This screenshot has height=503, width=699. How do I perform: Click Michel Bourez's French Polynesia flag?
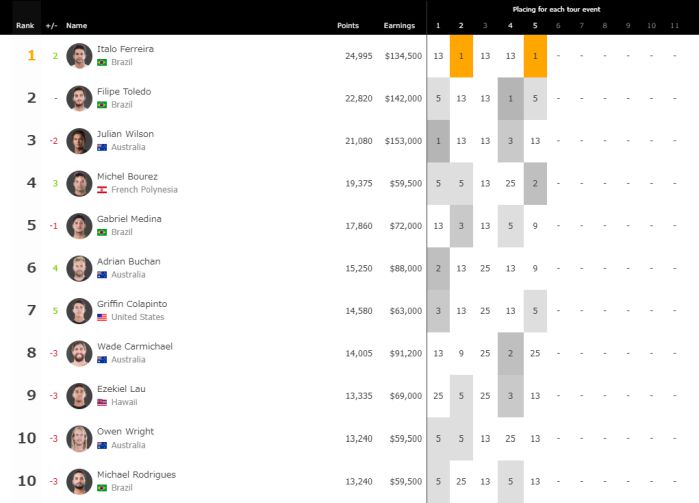[102, 190]
